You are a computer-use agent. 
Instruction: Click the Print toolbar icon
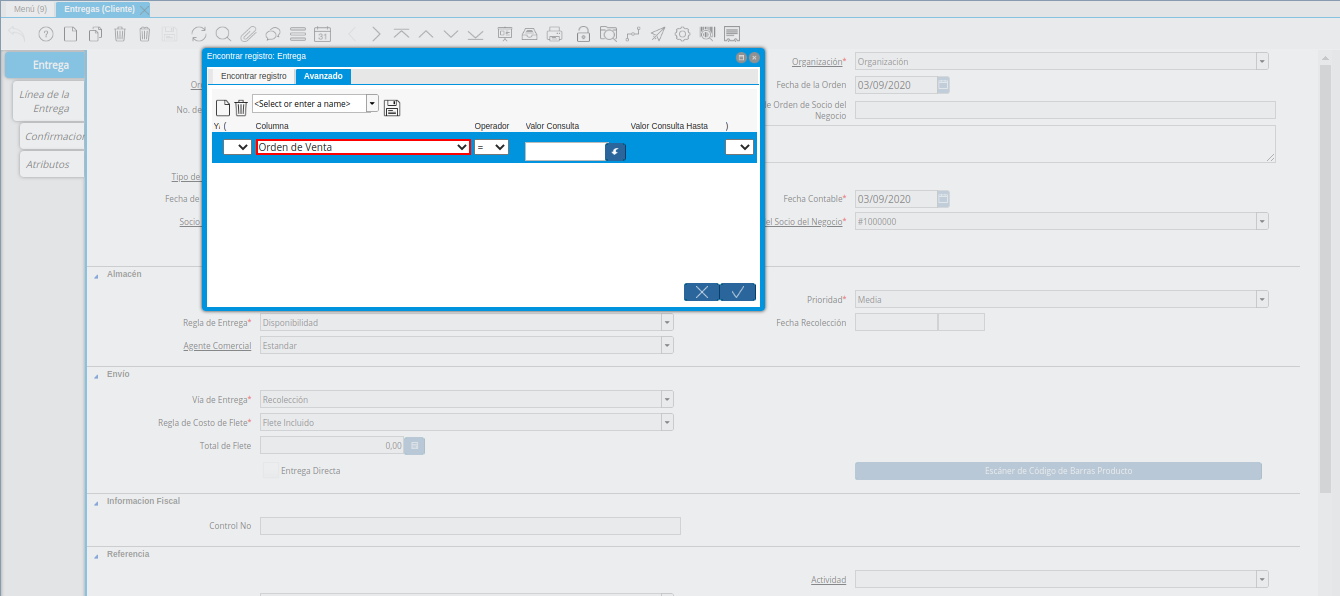pos(555,34)
